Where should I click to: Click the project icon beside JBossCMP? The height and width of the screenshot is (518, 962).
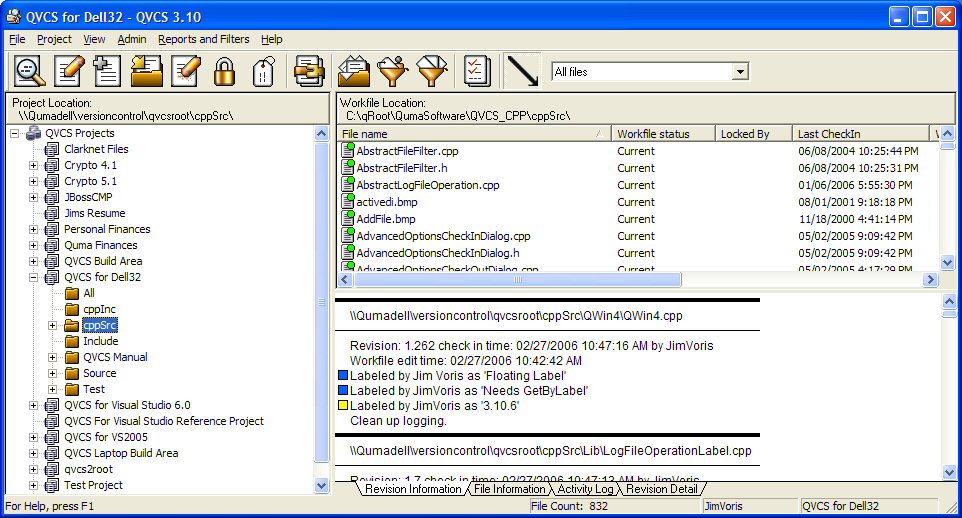pyautogui.click(x=52, y=197)
